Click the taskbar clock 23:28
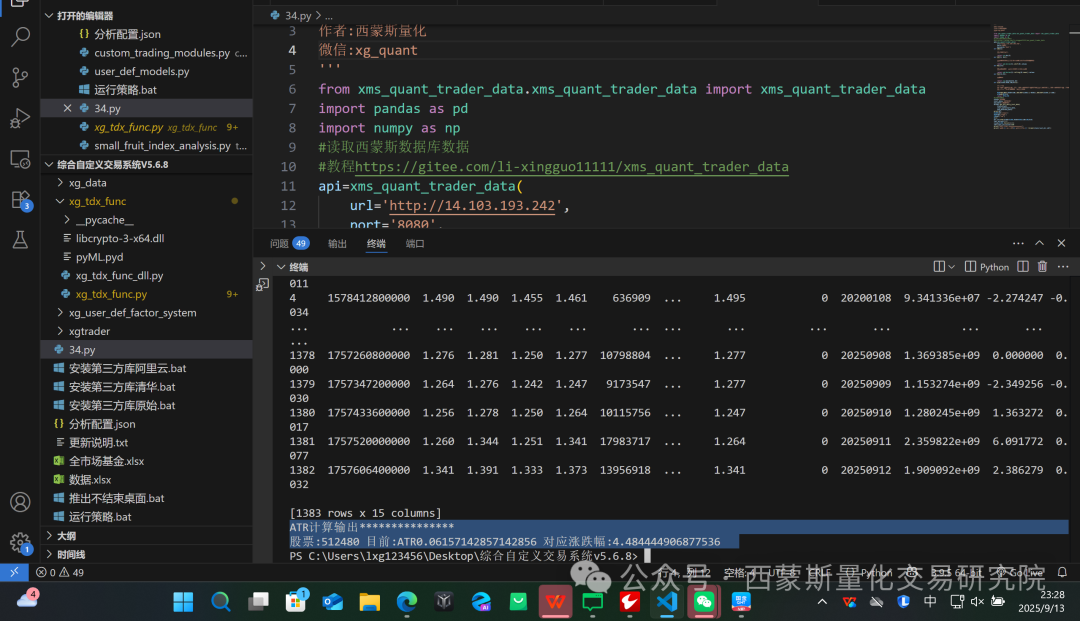The image size is (1080, 621). click(1051, 594)
